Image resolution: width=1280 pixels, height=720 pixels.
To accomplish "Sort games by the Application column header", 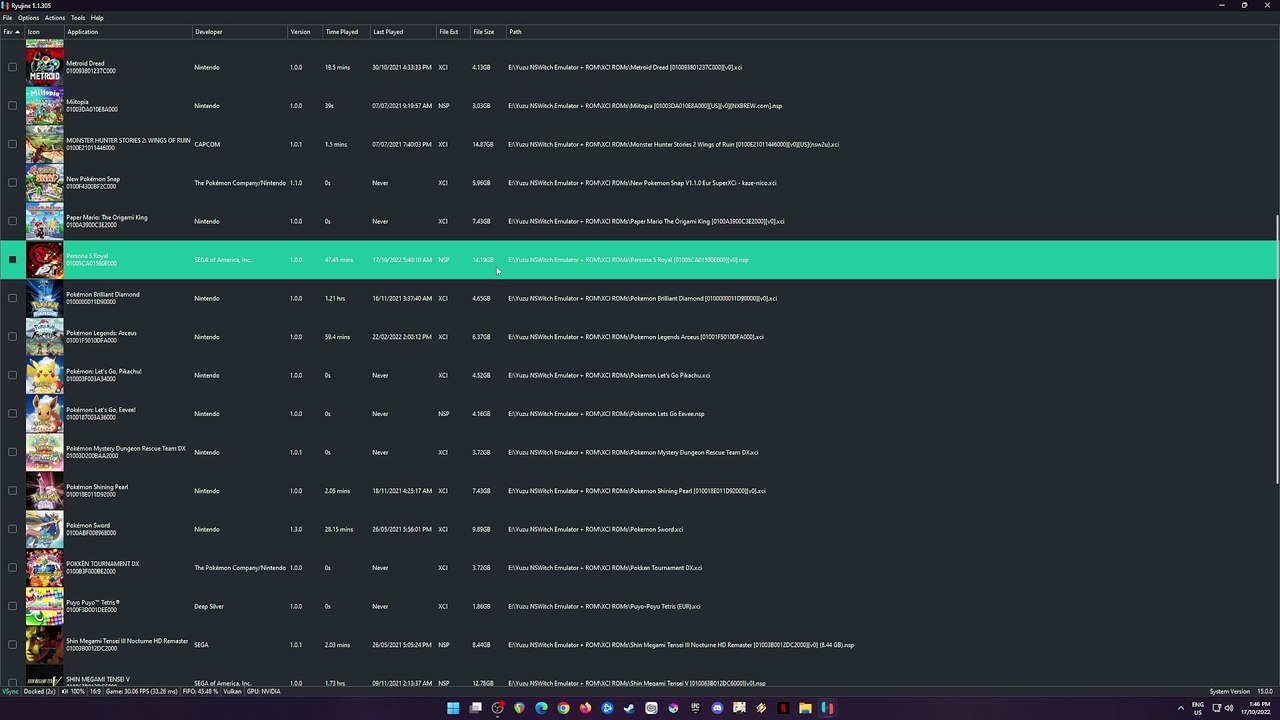I will (128, 32).
